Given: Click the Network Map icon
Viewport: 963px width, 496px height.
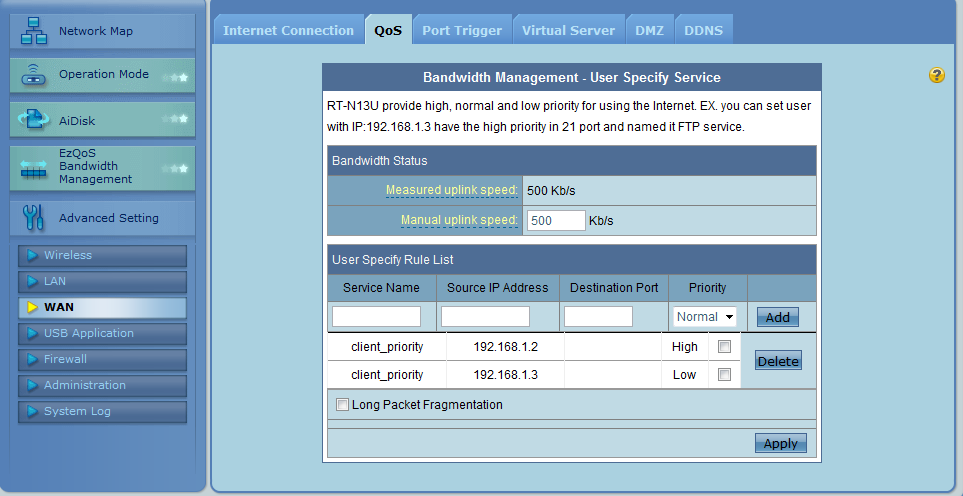Looking at the screenshot, I should pos(34,31).
